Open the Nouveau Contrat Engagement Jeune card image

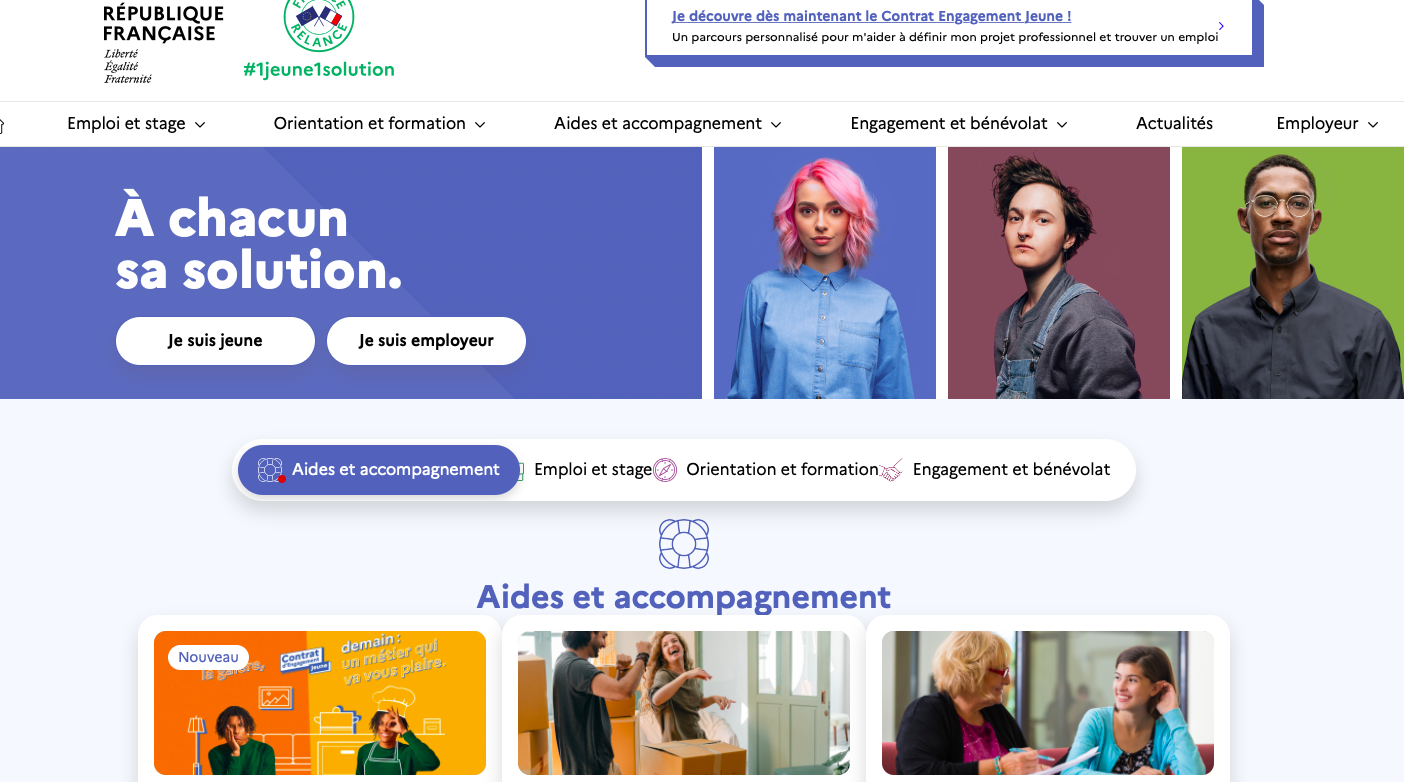pyautogui.click(x=320, y=703)
